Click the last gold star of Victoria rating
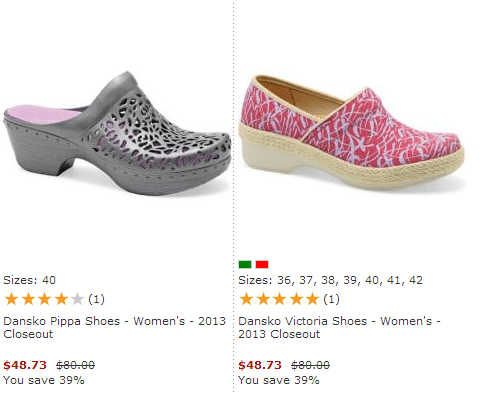This screenshot has width=487, height=394. click(x=312, y=299)
